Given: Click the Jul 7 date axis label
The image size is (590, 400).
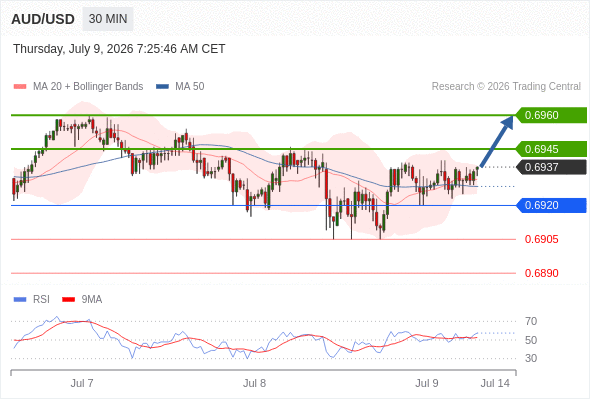Looking at the screenshot, I should (x=82, y=383).
